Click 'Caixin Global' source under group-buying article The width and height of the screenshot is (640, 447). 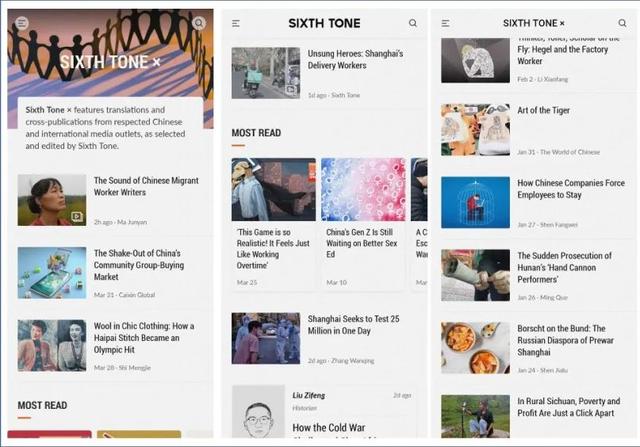[137, 295]
